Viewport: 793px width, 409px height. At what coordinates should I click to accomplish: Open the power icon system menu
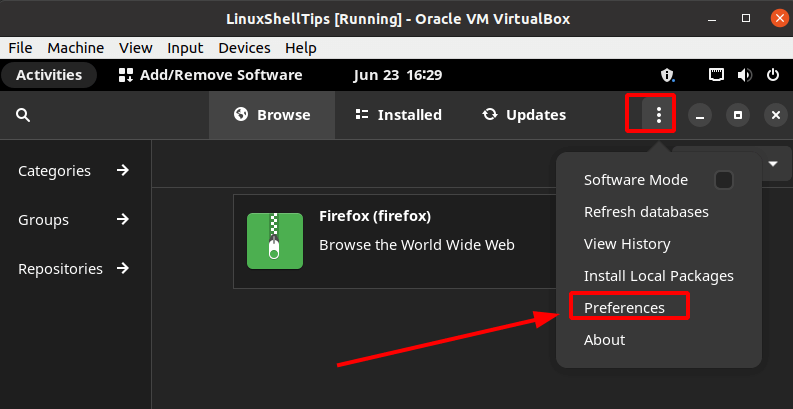click(773, 75)
